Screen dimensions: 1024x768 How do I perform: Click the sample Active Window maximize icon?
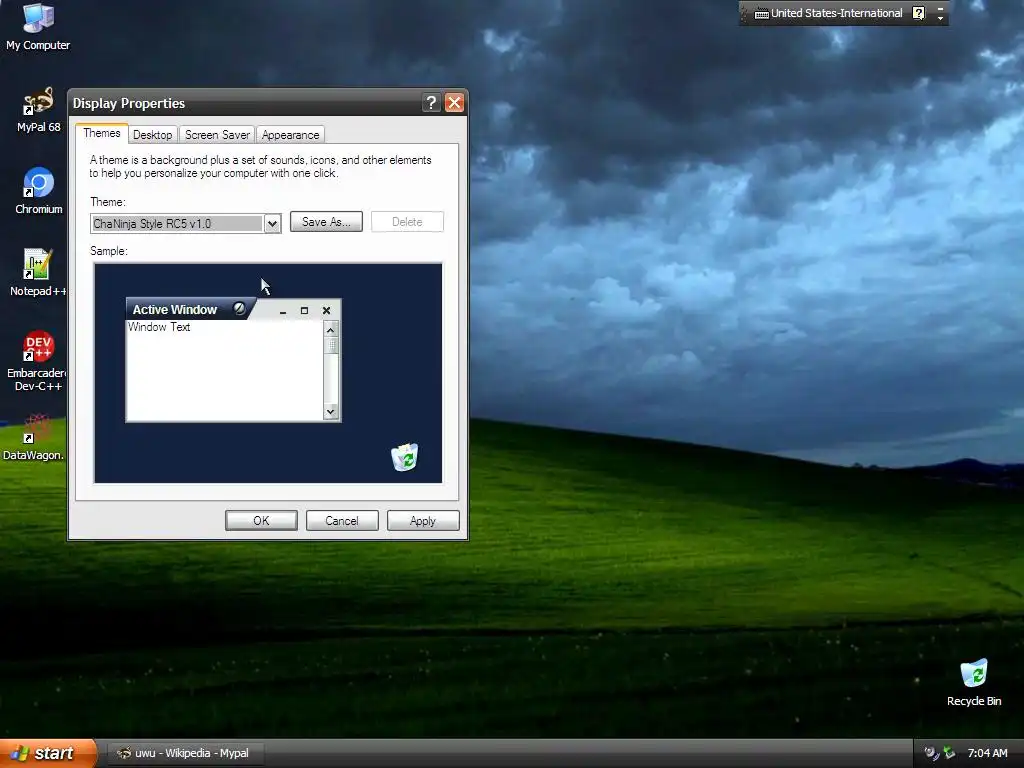tap(304, 311)
